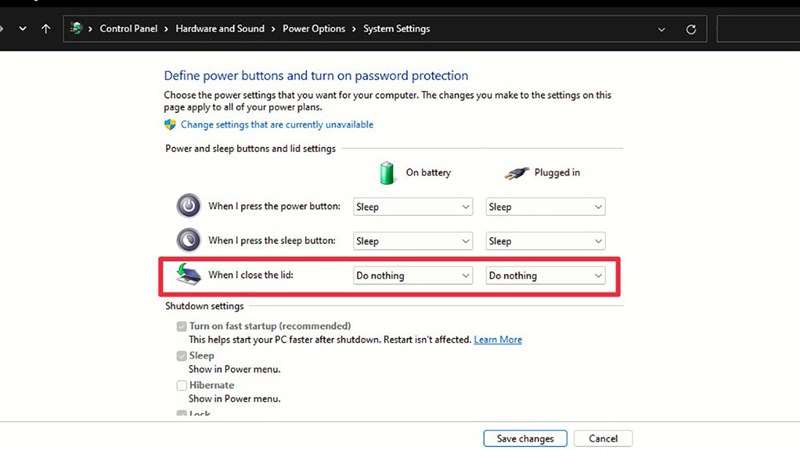Toggle the Sleep checkbox in Shutdown settings
Screen dimensions: 800x450
(182, 356)
